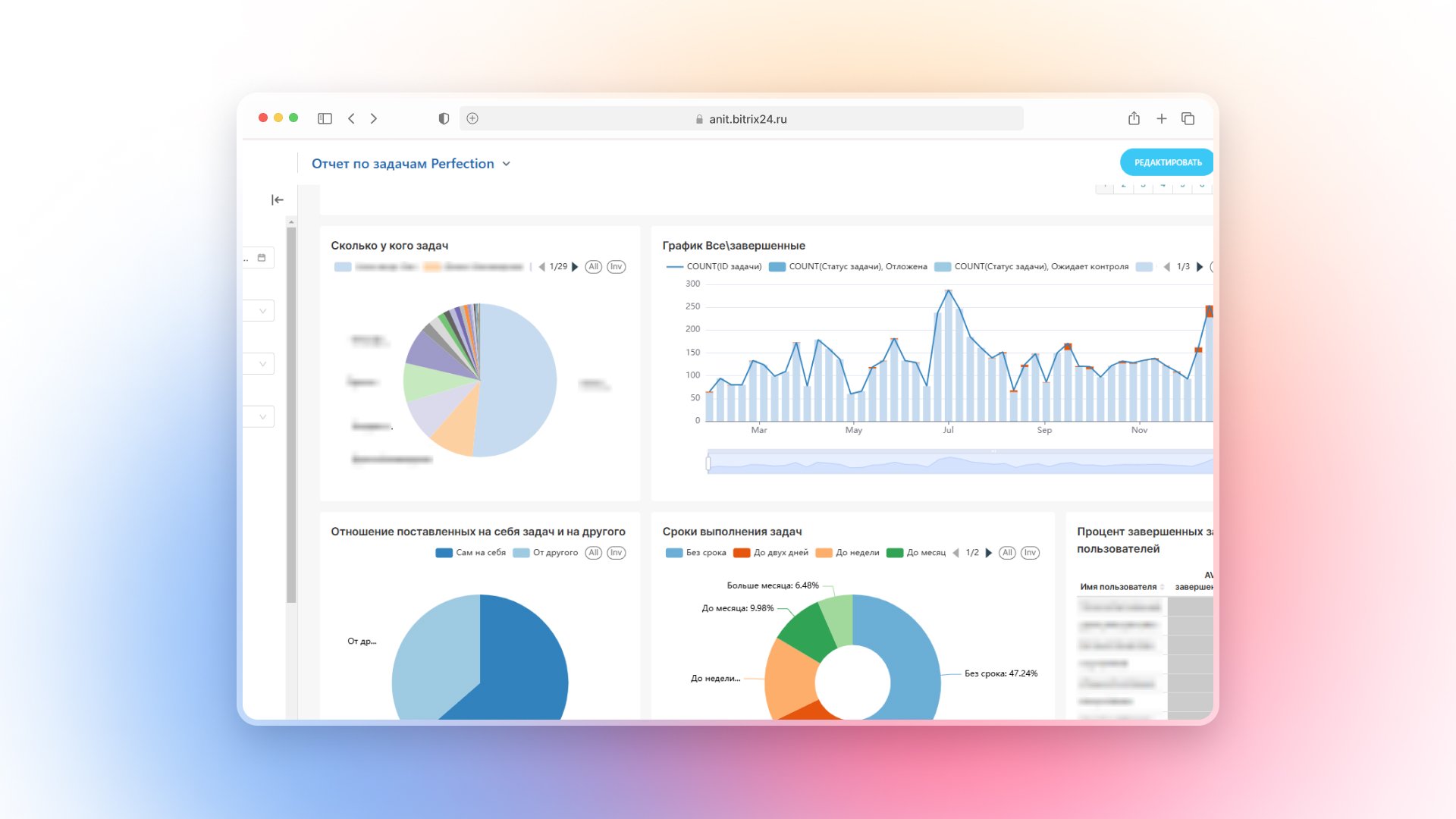Click the РЕДАКТИРОВАТЬ button

pyautogui.click(x=1167, y=162)
